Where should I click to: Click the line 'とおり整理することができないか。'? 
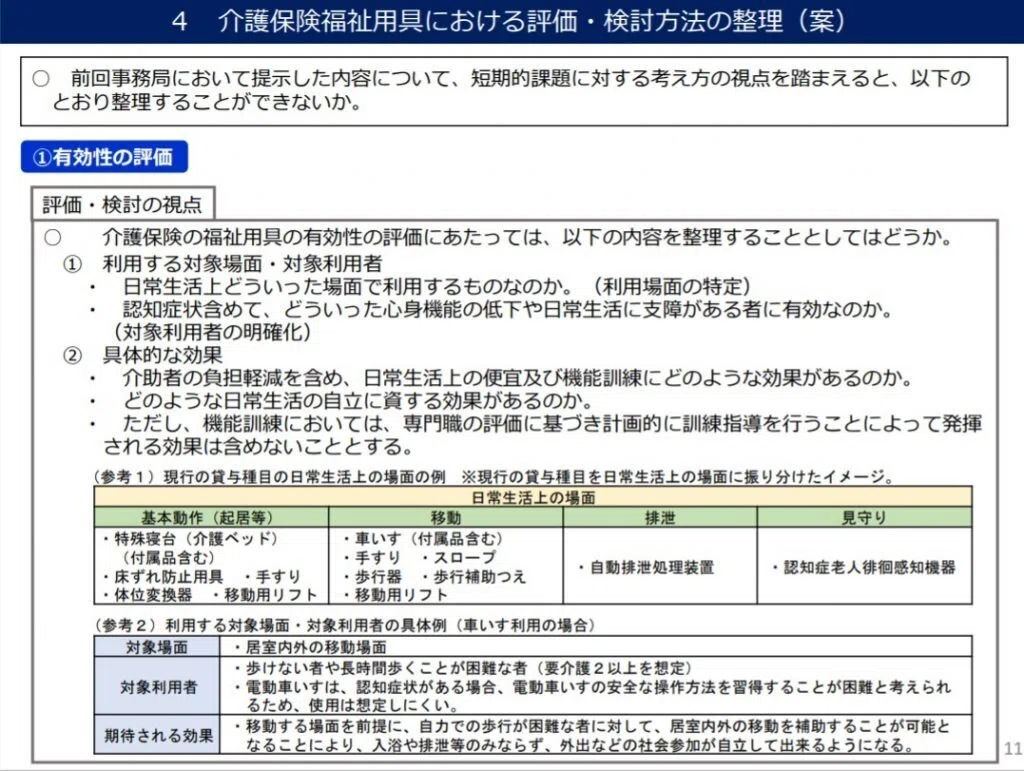[207, 102]
